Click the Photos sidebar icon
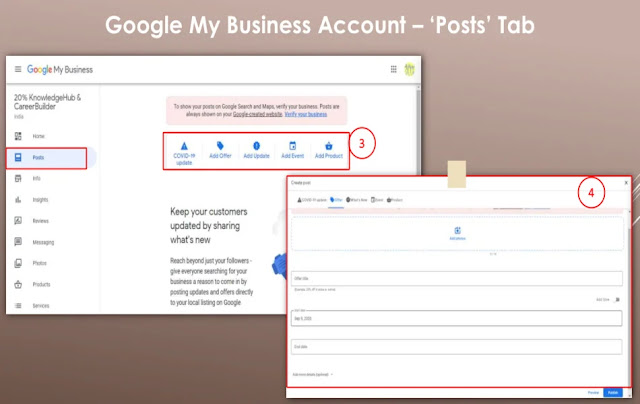640x404 pixels. (x=18, y=263)
